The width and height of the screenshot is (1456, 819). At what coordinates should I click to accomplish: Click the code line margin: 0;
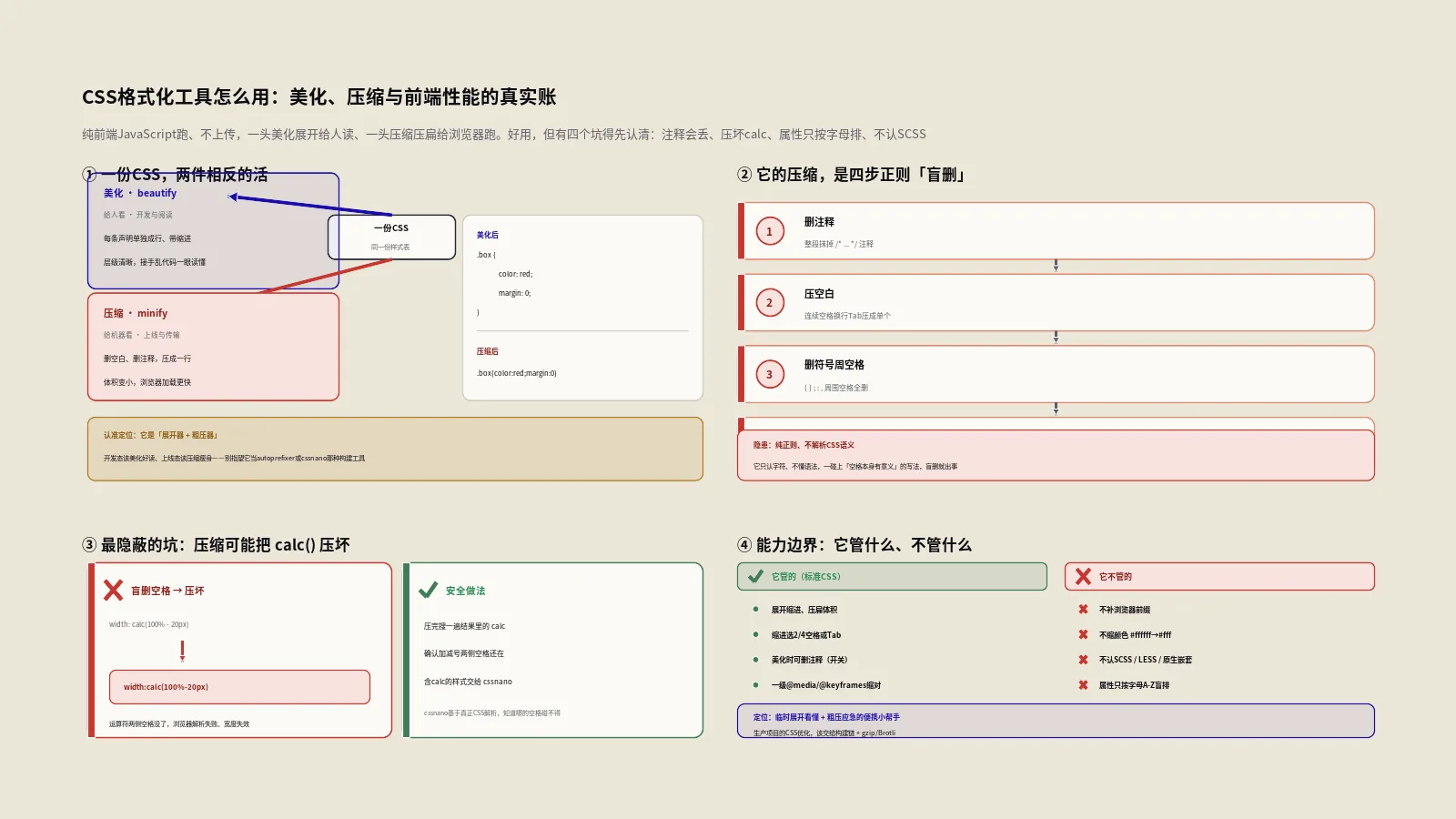[x=514, y=293]
